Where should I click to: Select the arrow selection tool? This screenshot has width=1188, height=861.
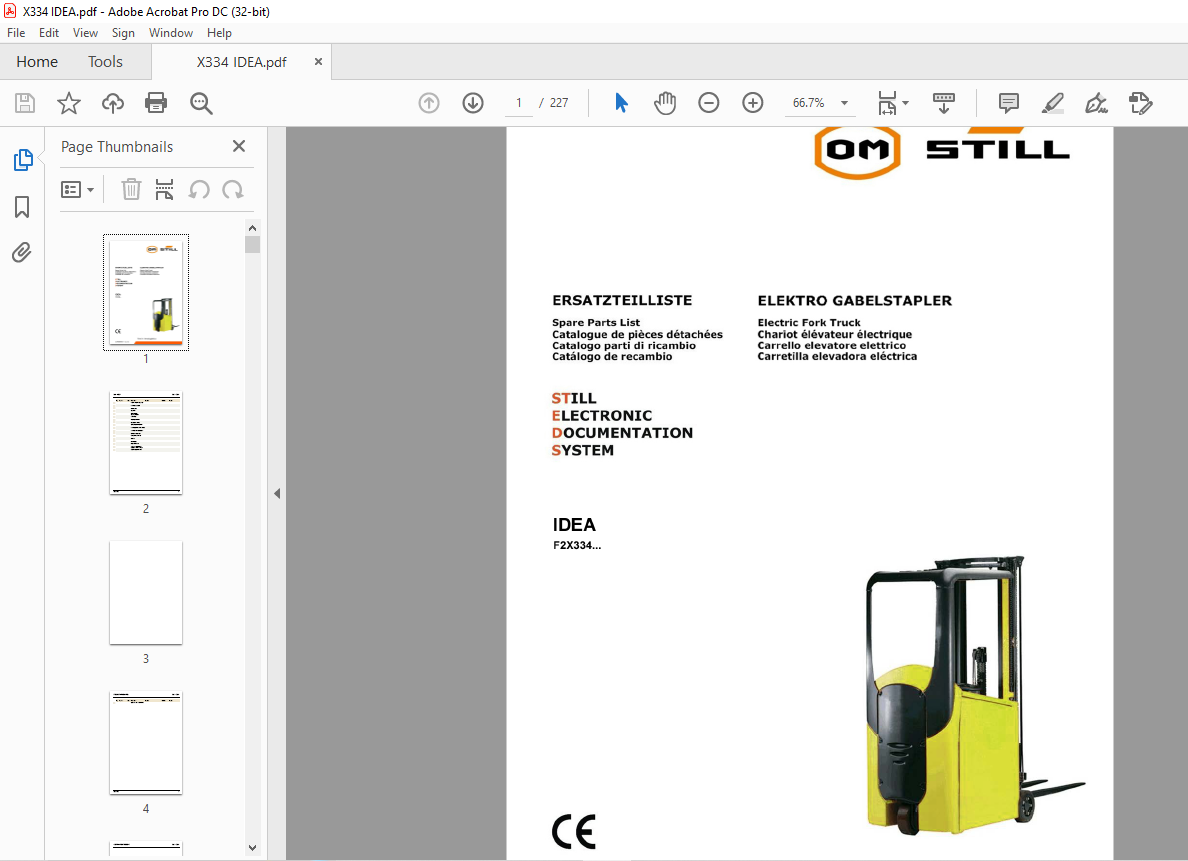tap(621, 103)
